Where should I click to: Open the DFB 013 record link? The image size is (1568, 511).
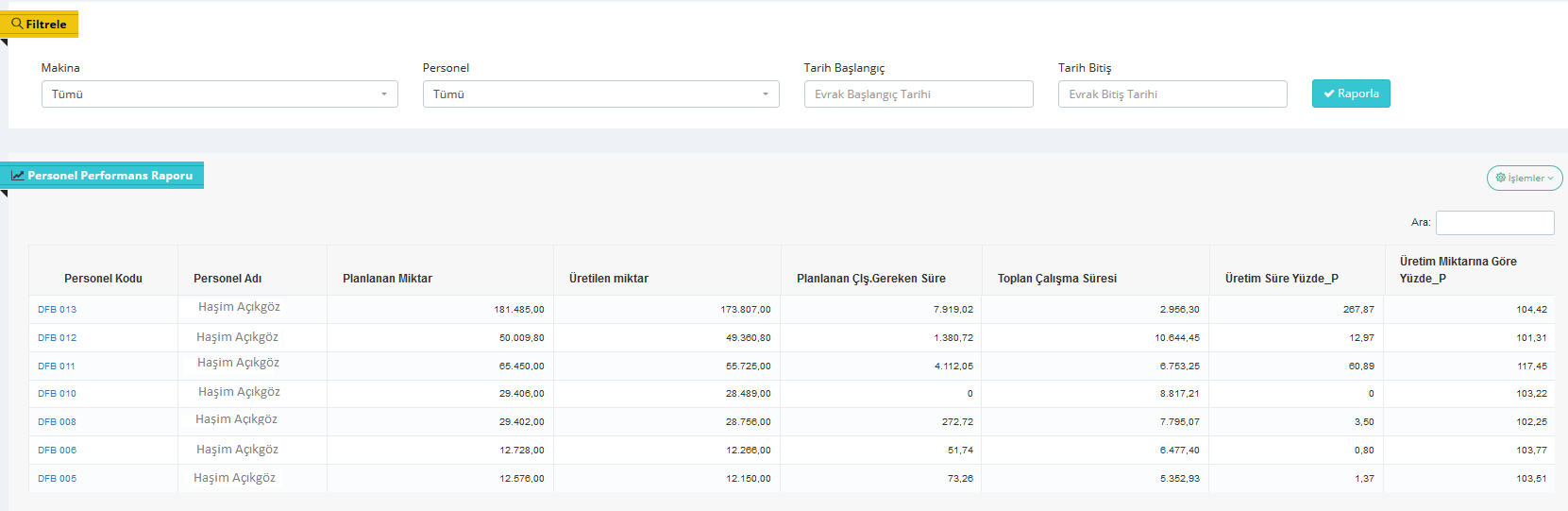[x=57, y=310]
